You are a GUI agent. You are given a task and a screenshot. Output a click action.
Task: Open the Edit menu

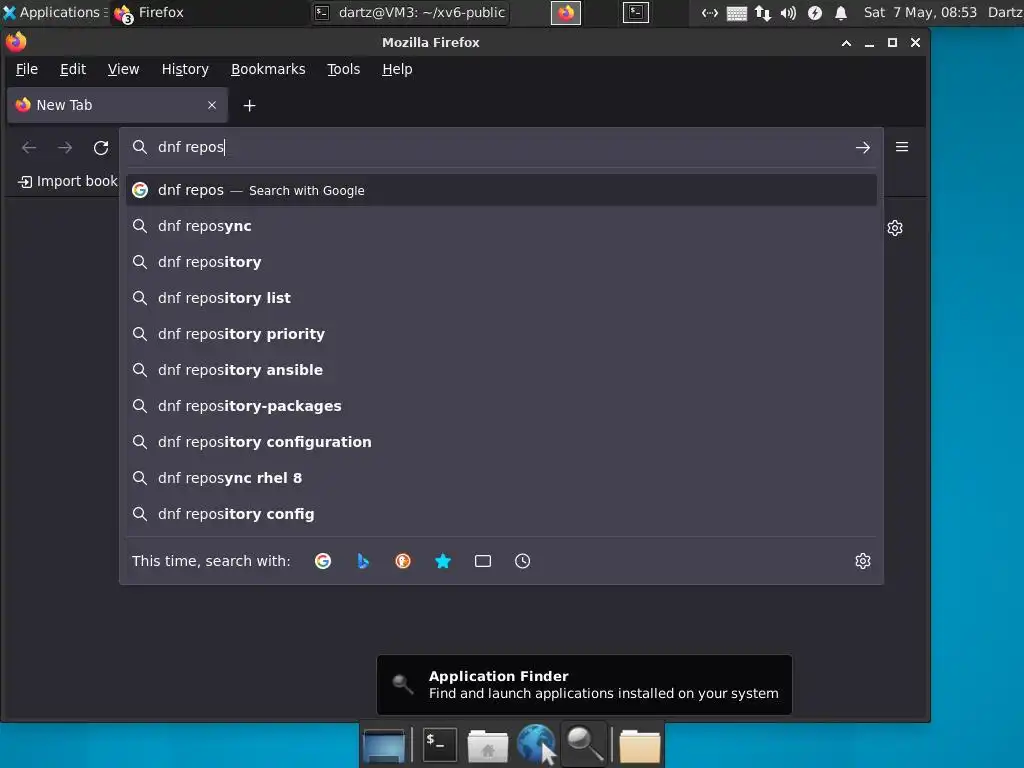[72, 69]
